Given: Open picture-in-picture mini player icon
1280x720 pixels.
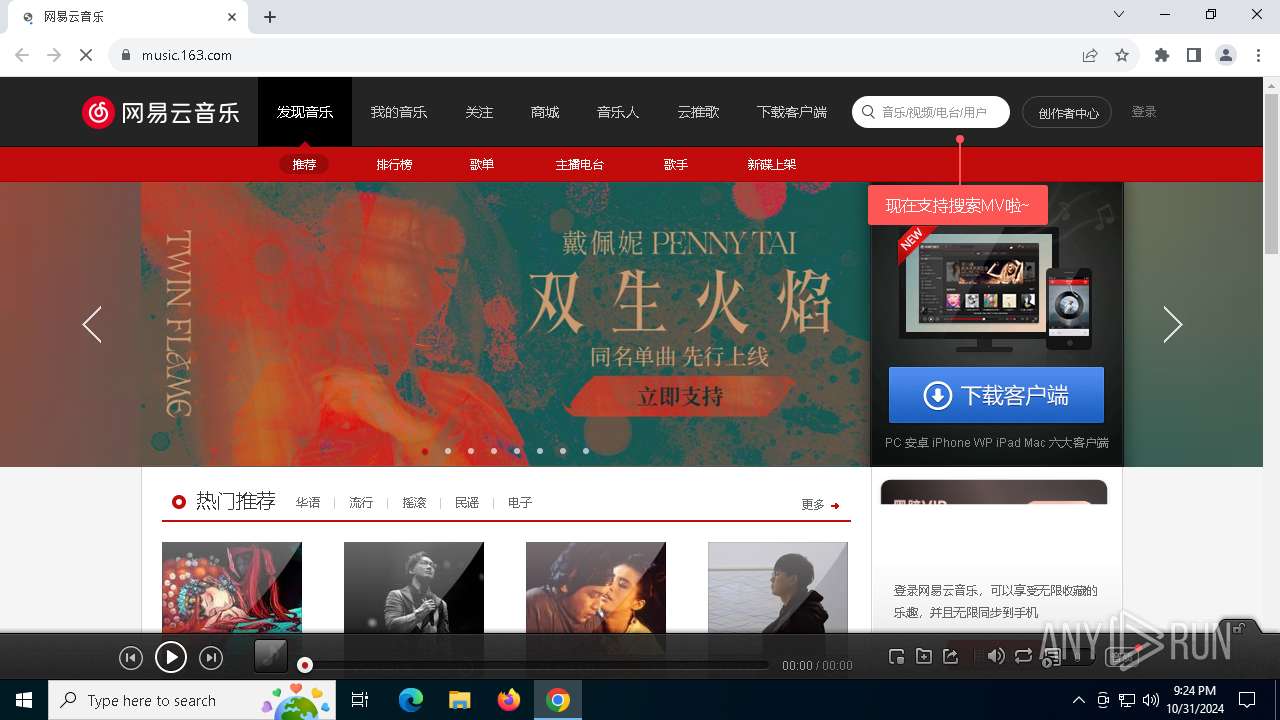Looking at the screenshot, I should (x=897, y=657).
